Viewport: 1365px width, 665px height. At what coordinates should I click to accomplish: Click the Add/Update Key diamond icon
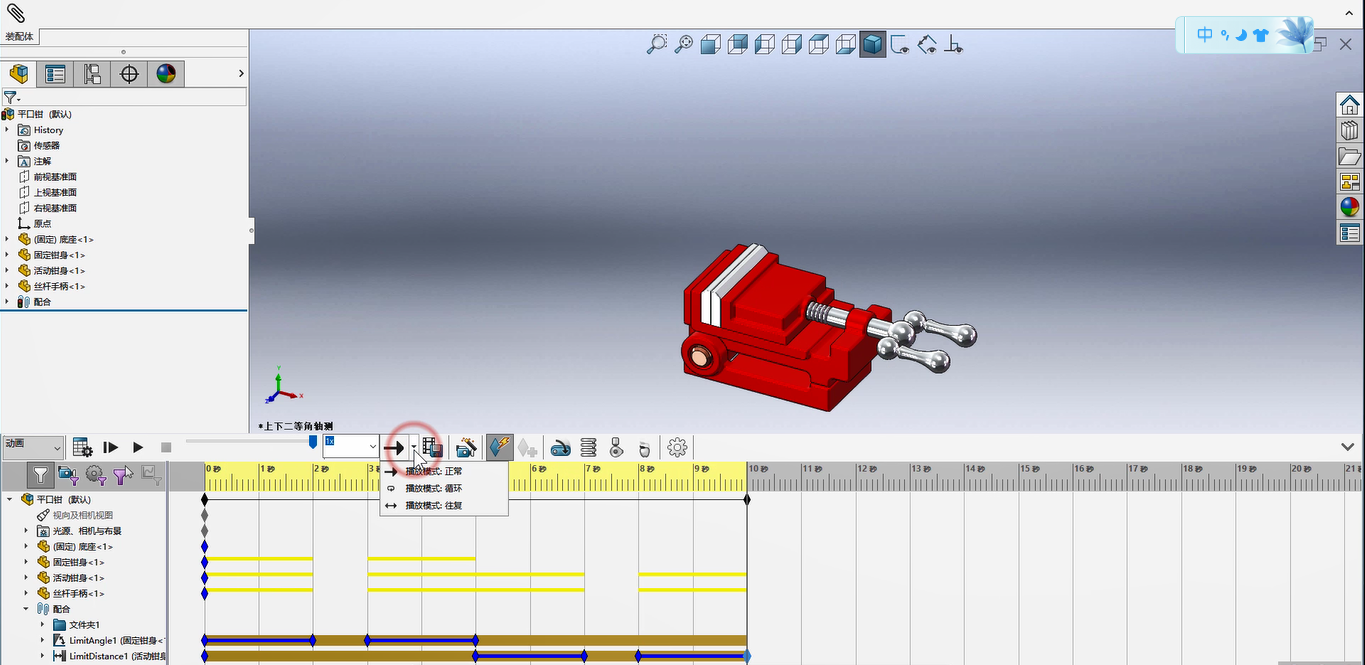point(527,447)
